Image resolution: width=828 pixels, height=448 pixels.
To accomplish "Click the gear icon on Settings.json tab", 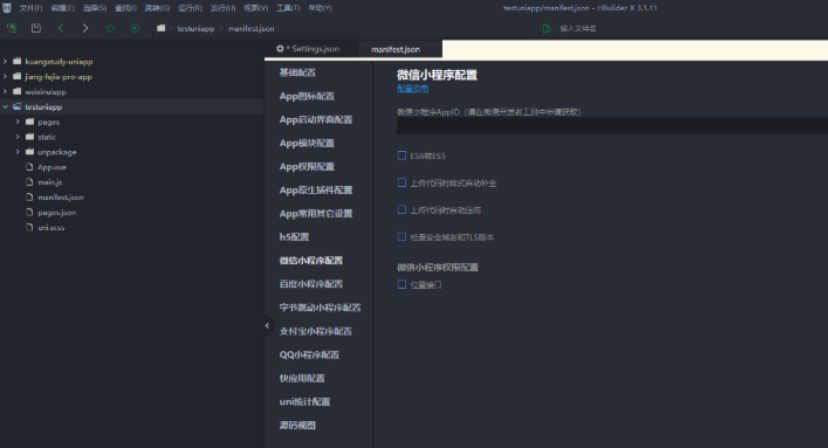I will (x=280, y=49).
